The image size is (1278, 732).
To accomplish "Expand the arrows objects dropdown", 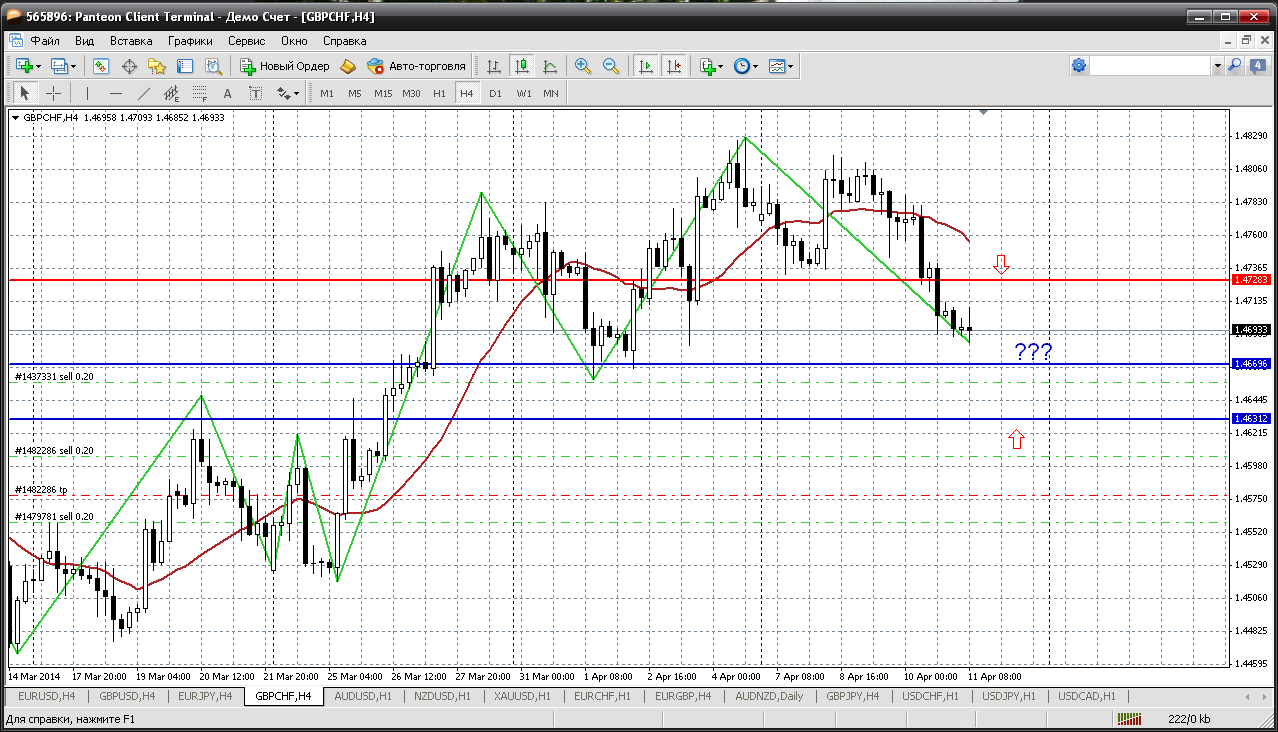I will (x=295, y=94).
